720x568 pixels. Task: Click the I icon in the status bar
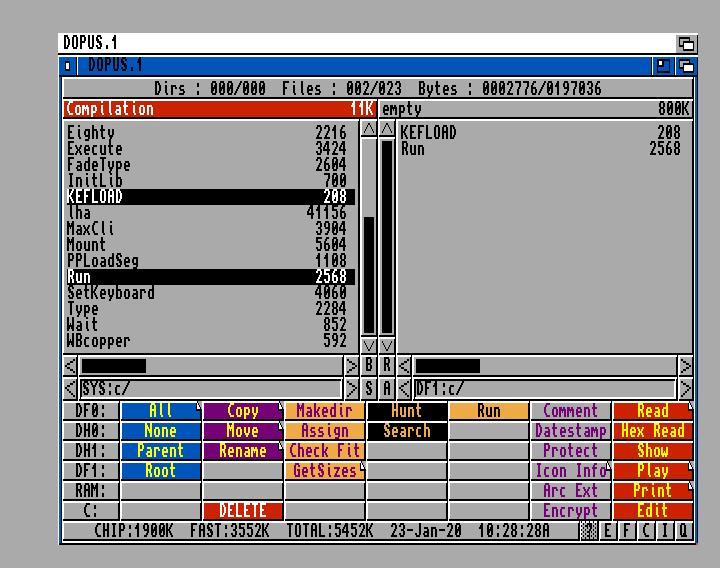coord(665,532)
